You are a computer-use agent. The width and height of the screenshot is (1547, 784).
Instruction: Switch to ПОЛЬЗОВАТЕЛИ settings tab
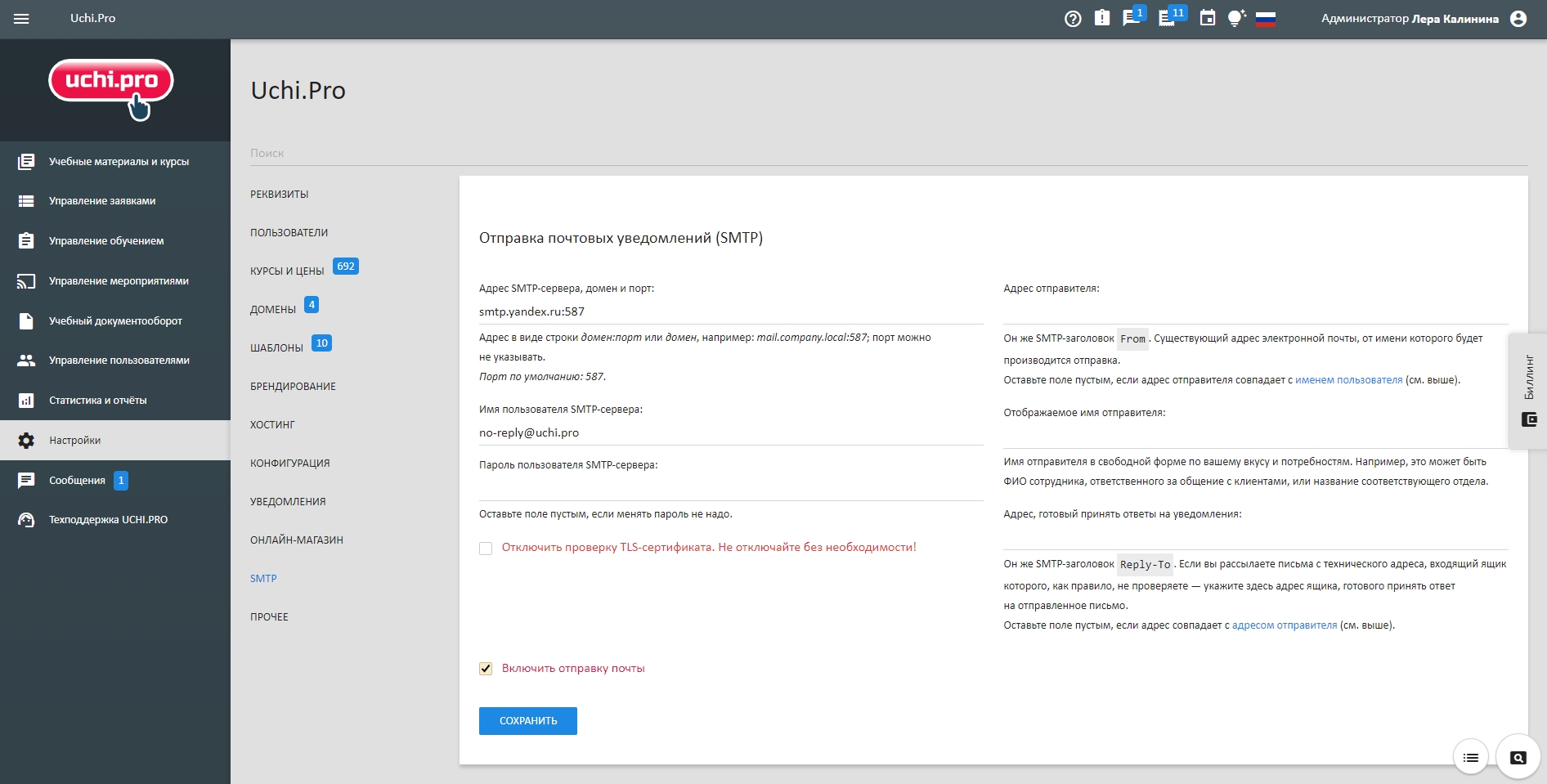tap(289, 233)
